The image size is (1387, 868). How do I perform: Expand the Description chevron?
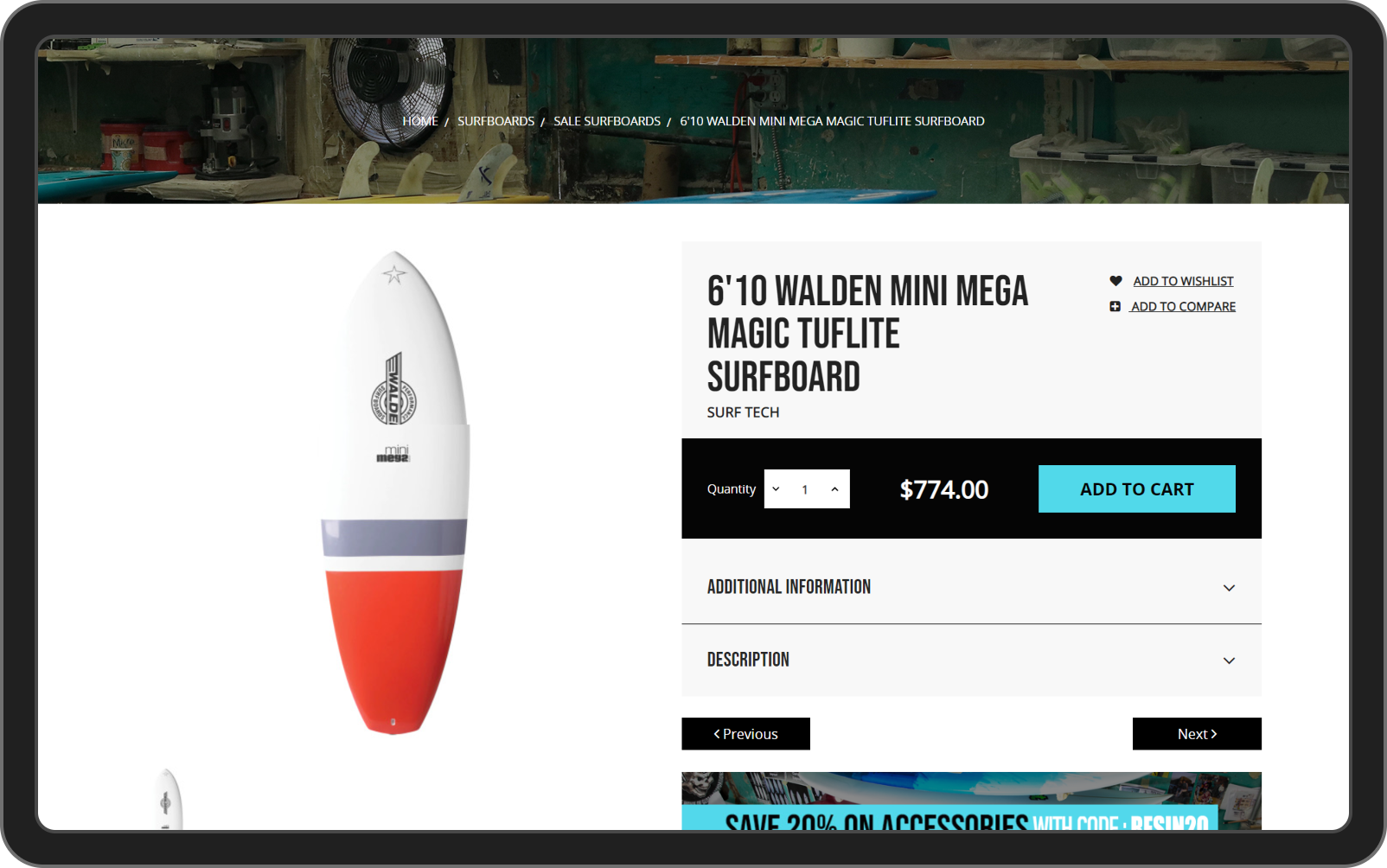tap(1229, 661)
